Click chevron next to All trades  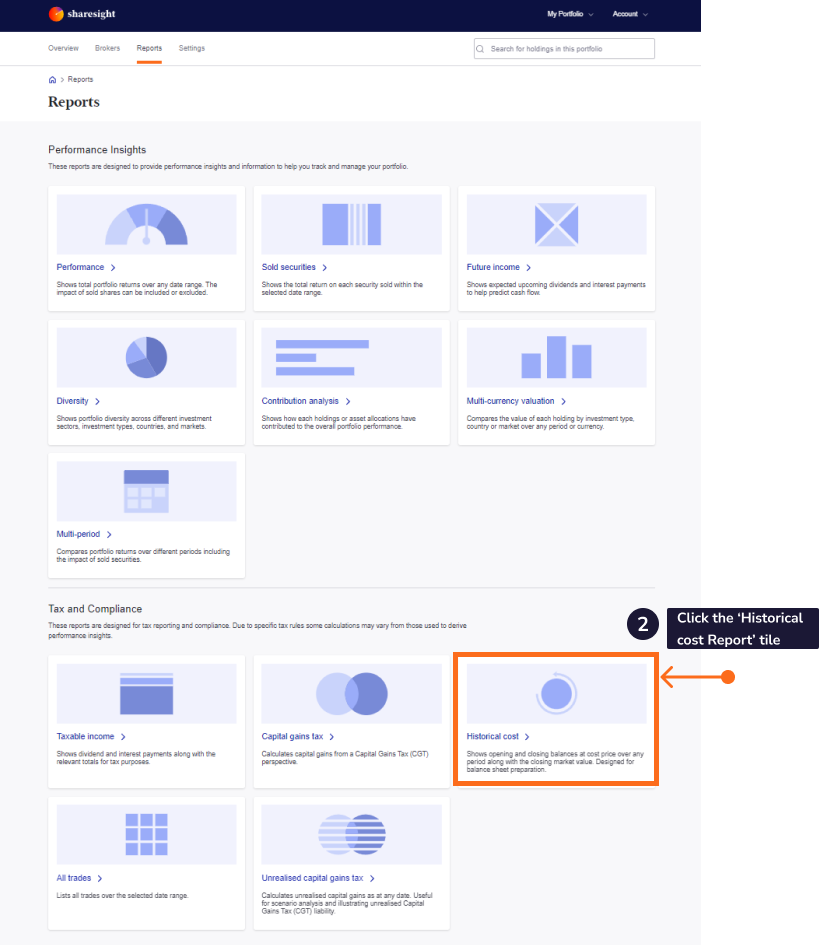99,879
